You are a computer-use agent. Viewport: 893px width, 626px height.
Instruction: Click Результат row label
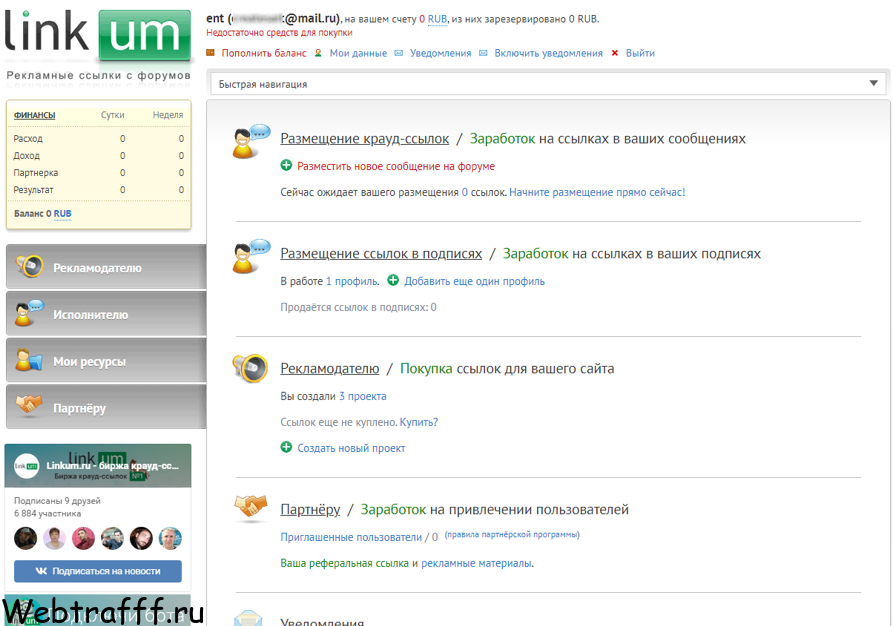coord(34,190)
